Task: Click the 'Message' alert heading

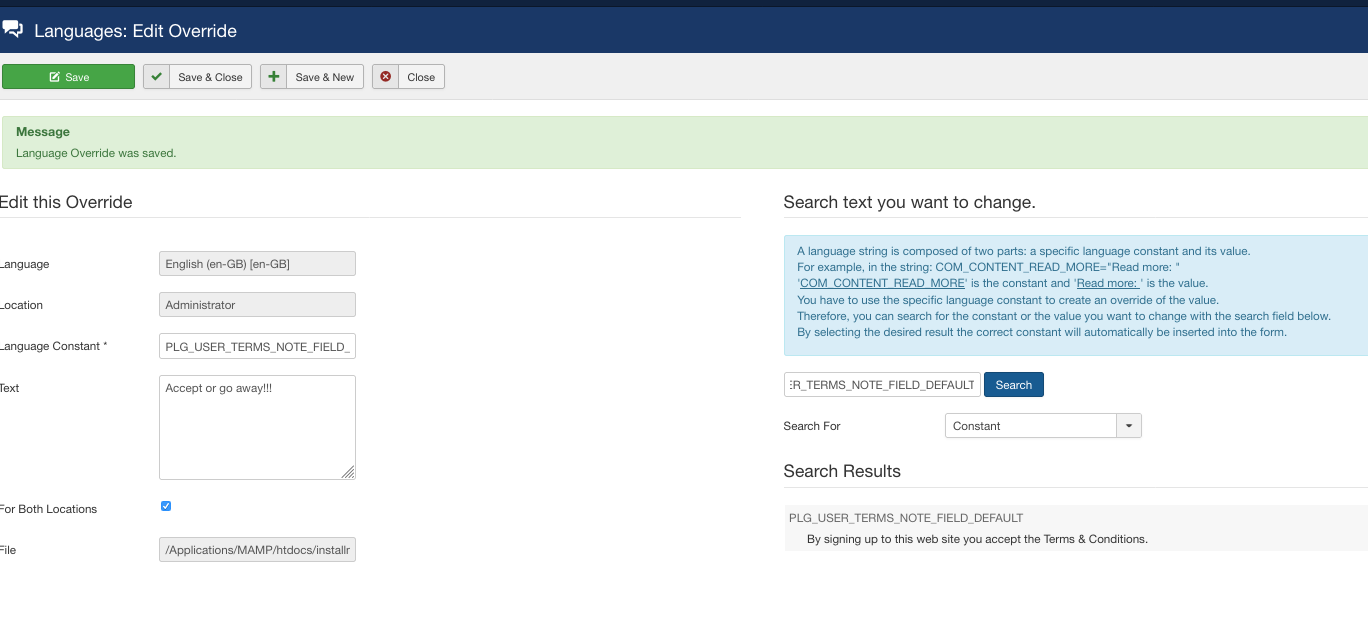Action: pyautogui.click(x=43, y=131)
